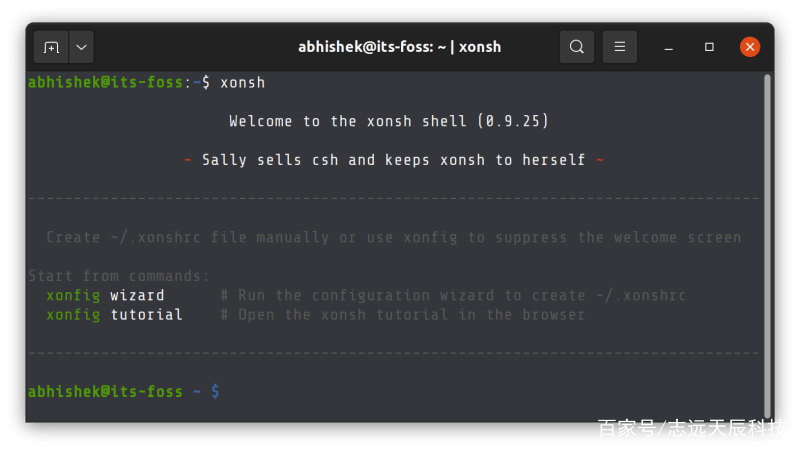Click the xonfig tutorial command text
Viewport: 800px width, 451px height.
(x=114, y=315)
